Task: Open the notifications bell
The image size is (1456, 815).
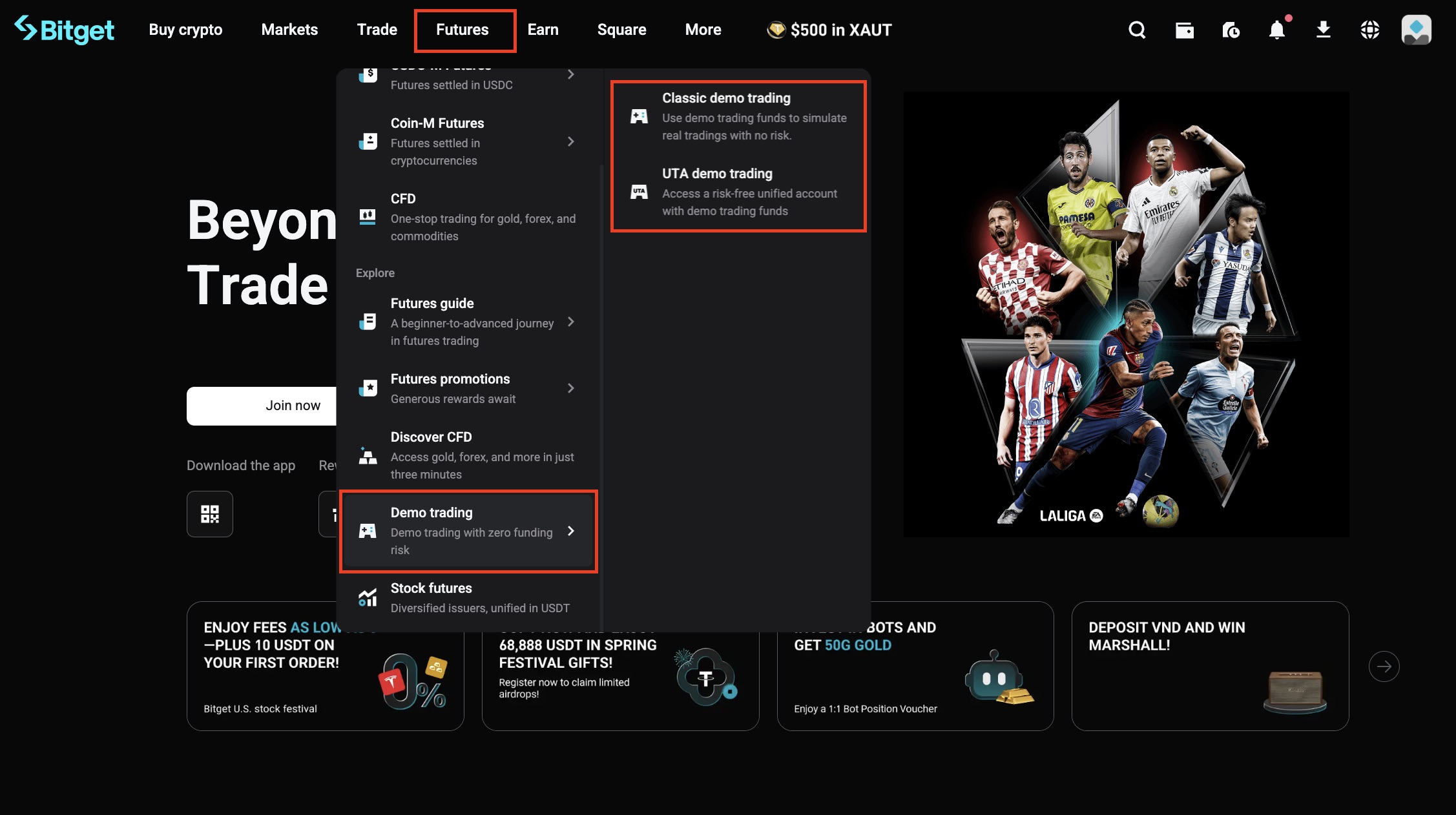Action: 1277,30
